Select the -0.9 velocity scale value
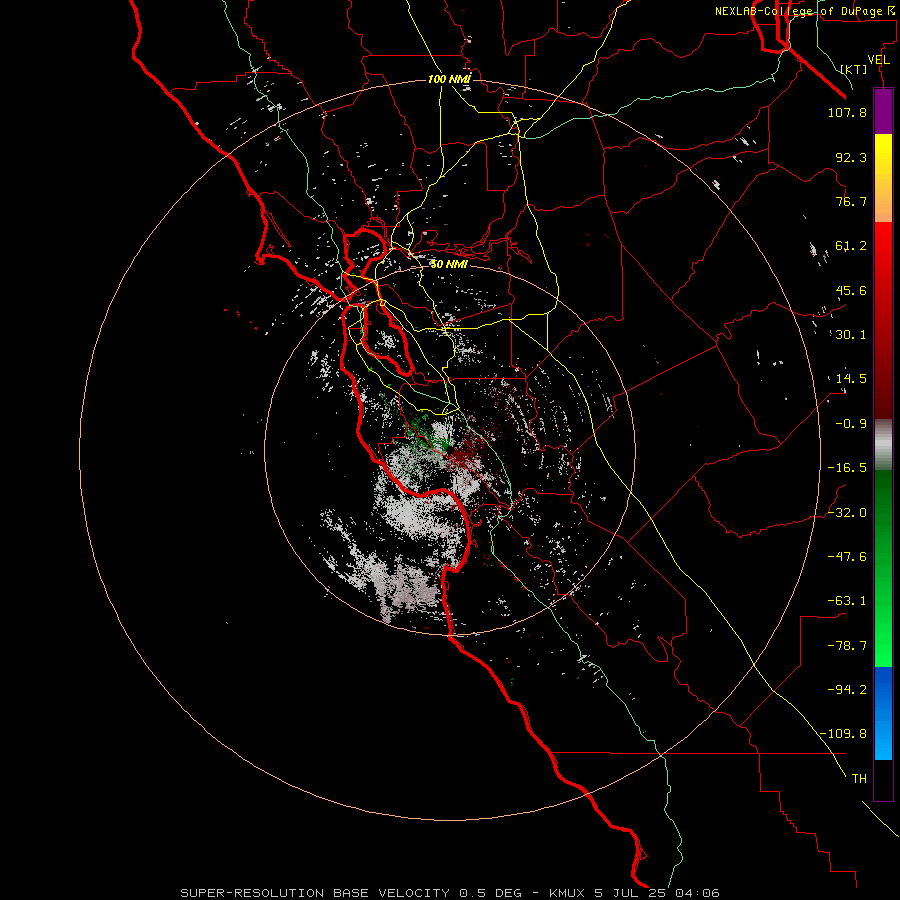Screen dimensions: 900x900 (851, 424)
